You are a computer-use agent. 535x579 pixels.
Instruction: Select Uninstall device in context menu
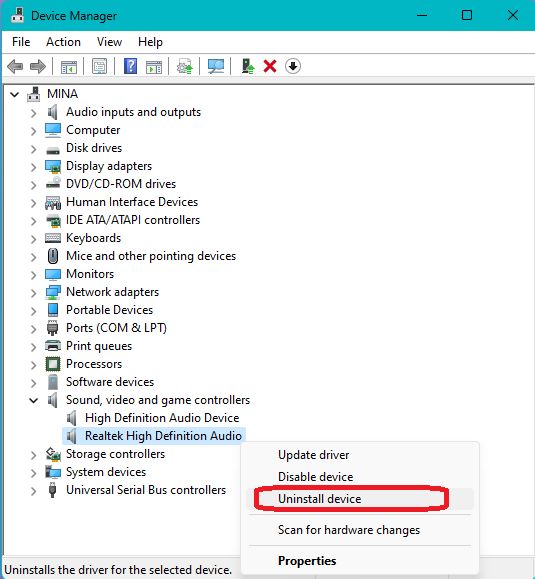(x=319, y=499)
